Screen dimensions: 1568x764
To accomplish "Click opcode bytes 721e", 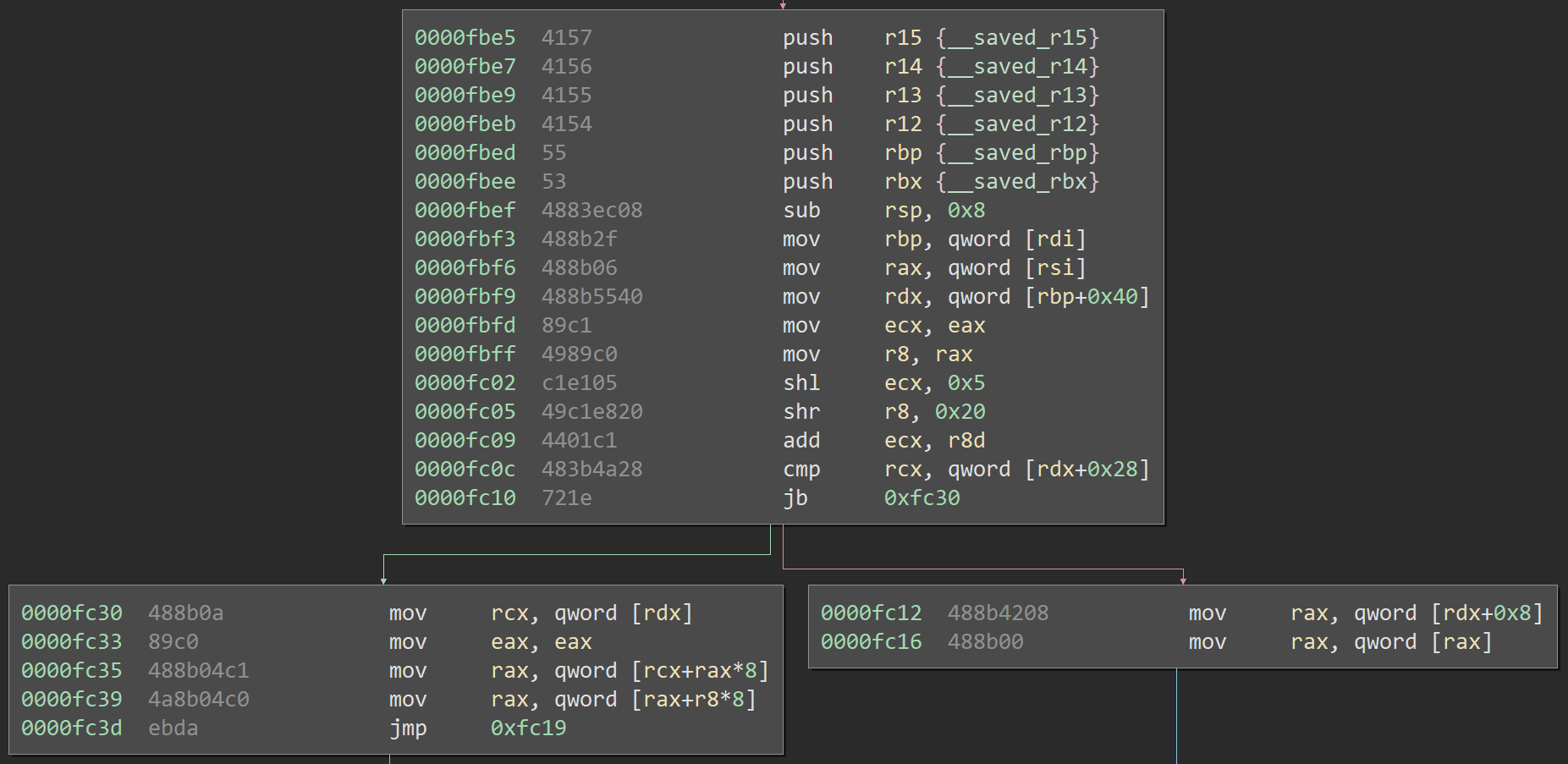I will (x=567, y=498).
